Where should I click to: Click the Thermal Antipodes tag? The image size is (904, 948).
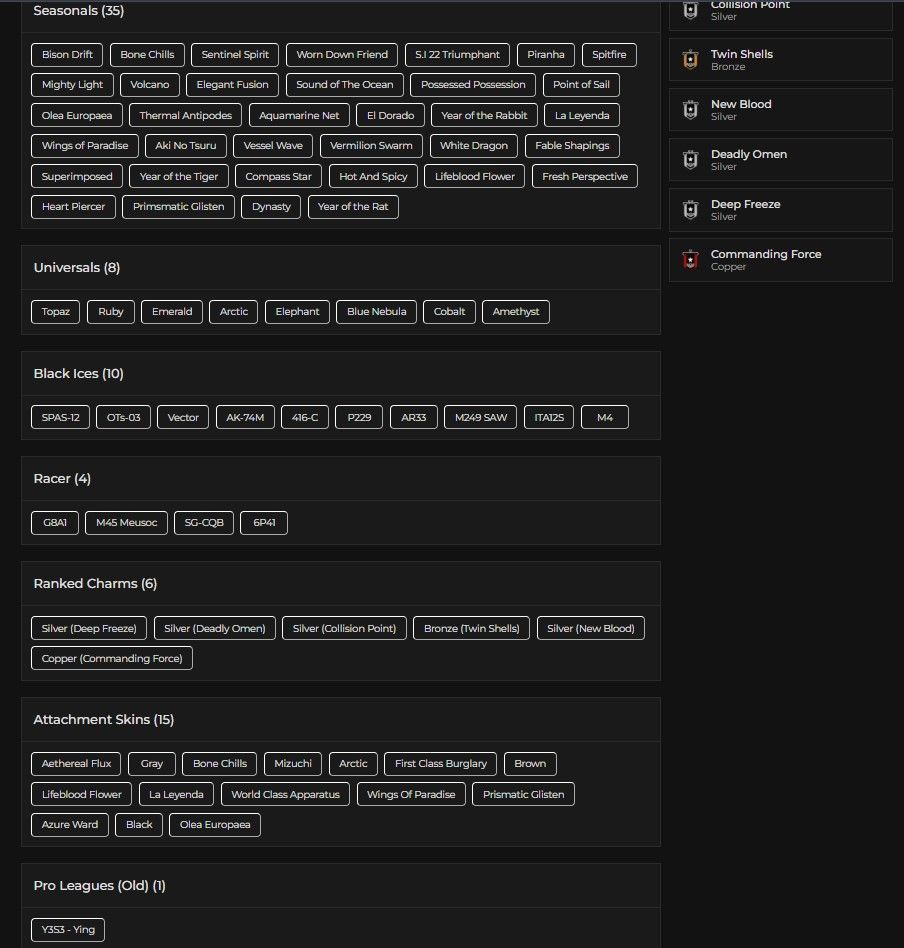coord(186,115)
